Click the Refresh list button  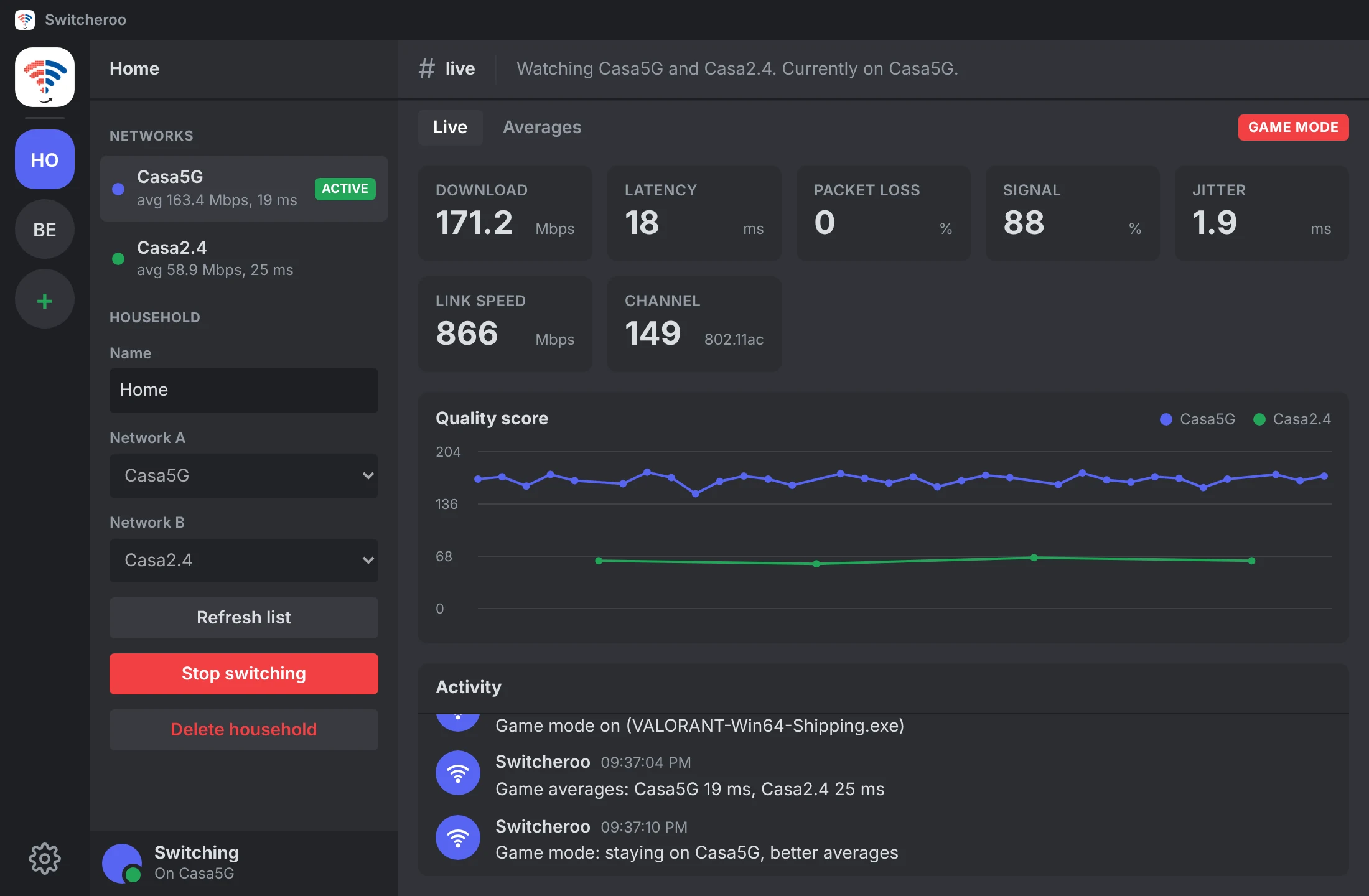[244, 618]
